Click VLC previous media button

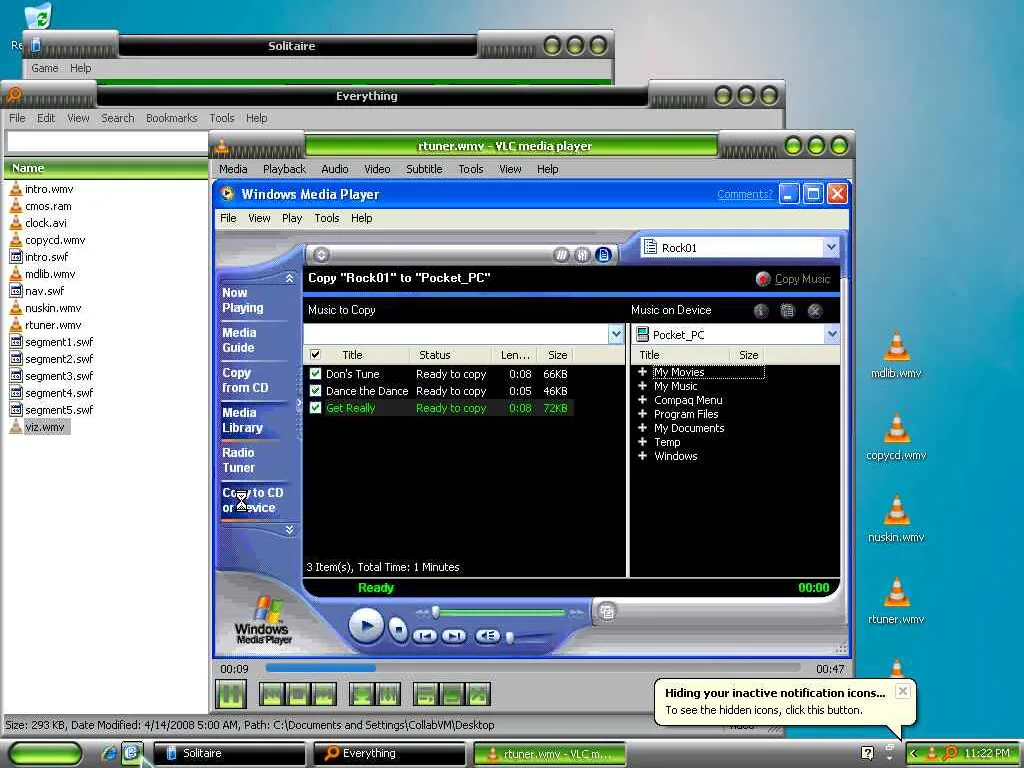tap(271, 694)
